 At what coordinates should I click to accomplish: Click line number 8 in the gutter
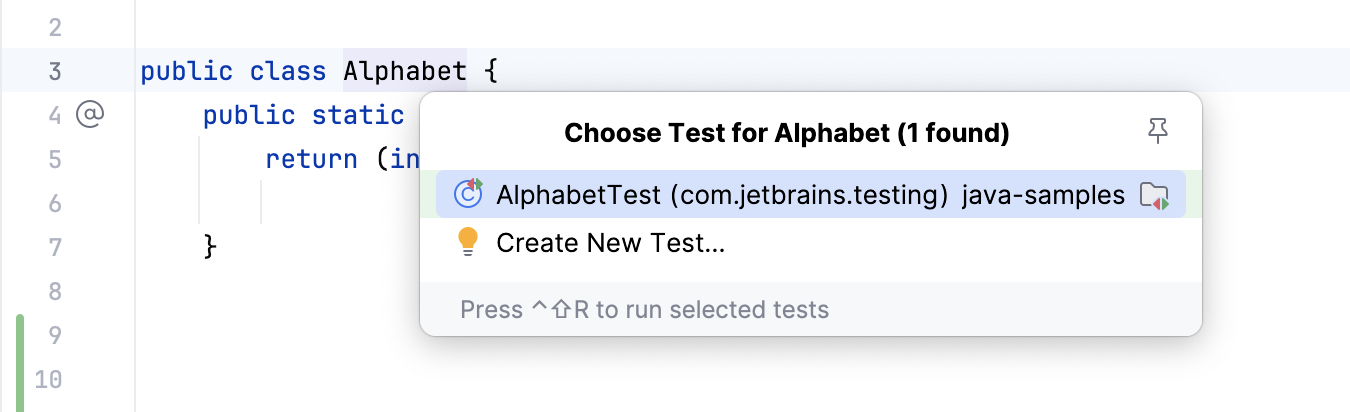pos(54,291)
